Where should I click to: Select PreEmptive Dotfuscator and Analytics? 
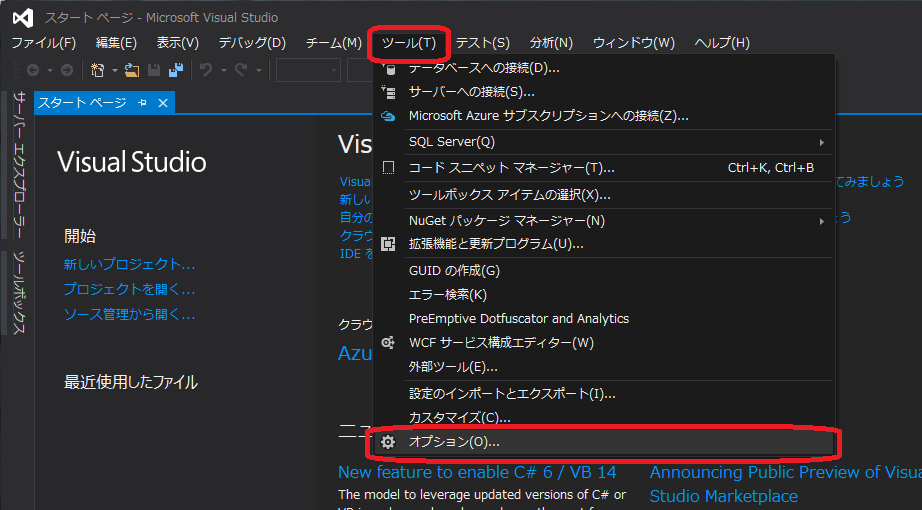pos(604,319)
